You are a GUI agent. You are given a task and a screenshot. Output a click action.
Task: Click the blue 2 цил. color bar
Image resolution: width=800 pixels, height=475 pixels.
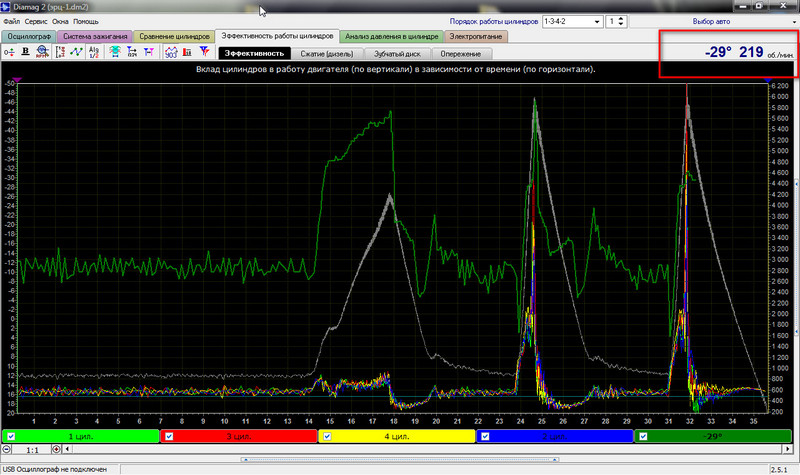click(555, 436)
